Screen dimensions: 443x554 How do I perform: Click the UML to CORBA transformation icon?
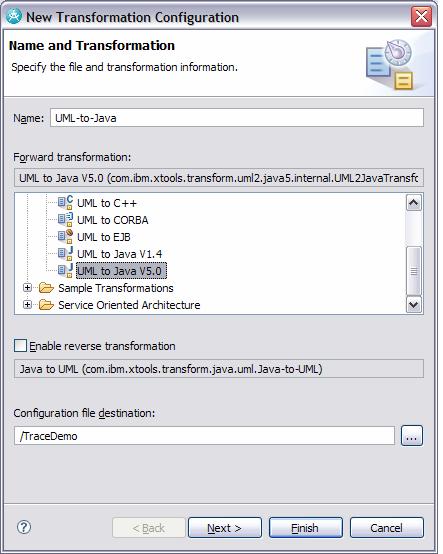pyautogui.click(x=65, y=220)
